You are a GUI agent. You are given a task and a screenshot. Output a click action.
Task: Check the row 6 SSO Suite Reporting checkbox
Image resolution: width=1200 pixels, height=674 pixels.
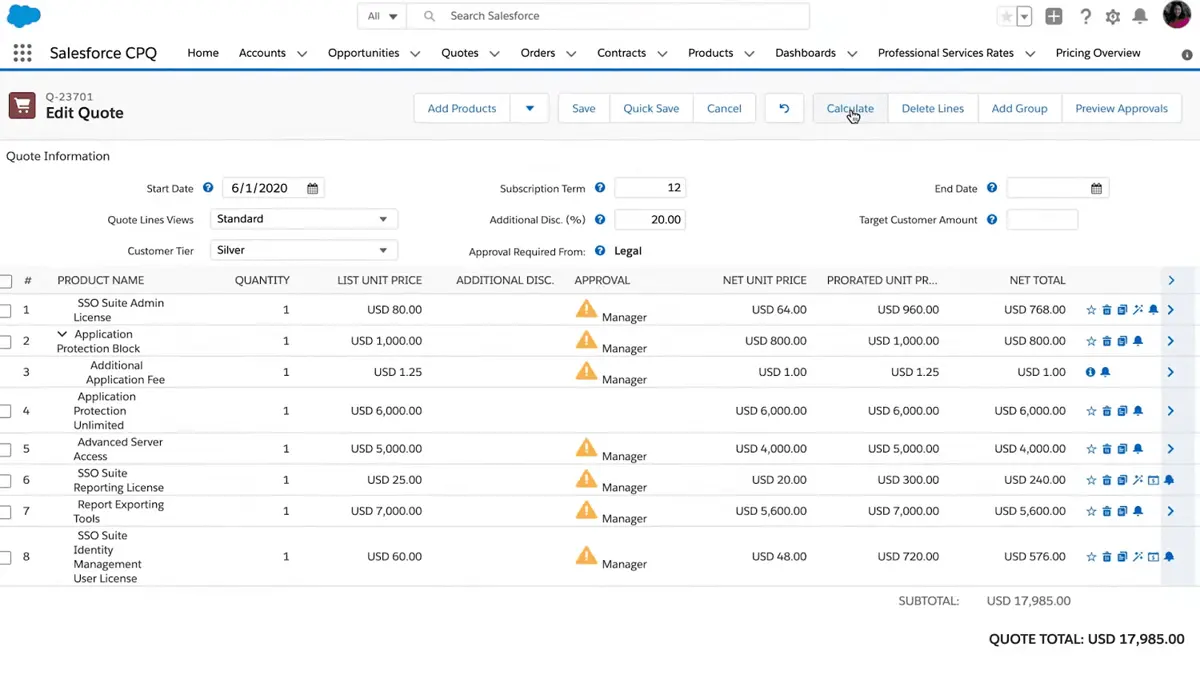tap(5, 481)
